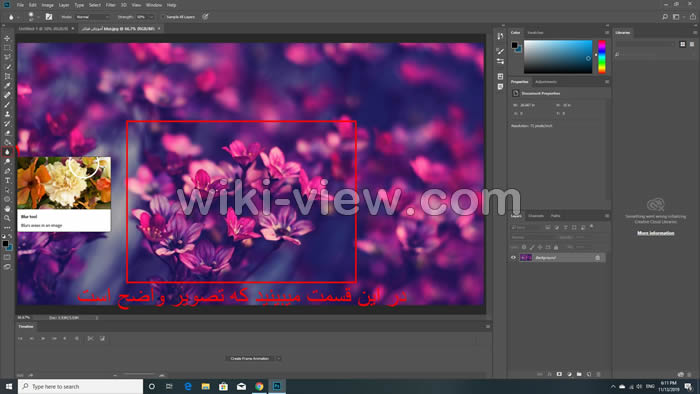The image size is (700, 394).
Task: Delete layer with trash icon
Action: (x=599, y=374)
